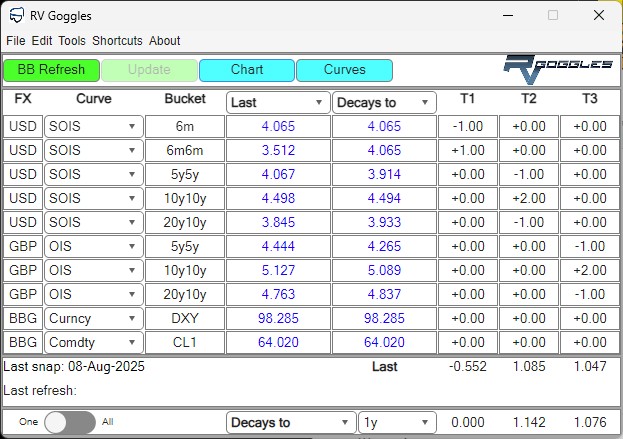The height and width of the screenshot is (439, 623).
Task: Click the FX cell USD in 6m row
Action: click(23, 127)
